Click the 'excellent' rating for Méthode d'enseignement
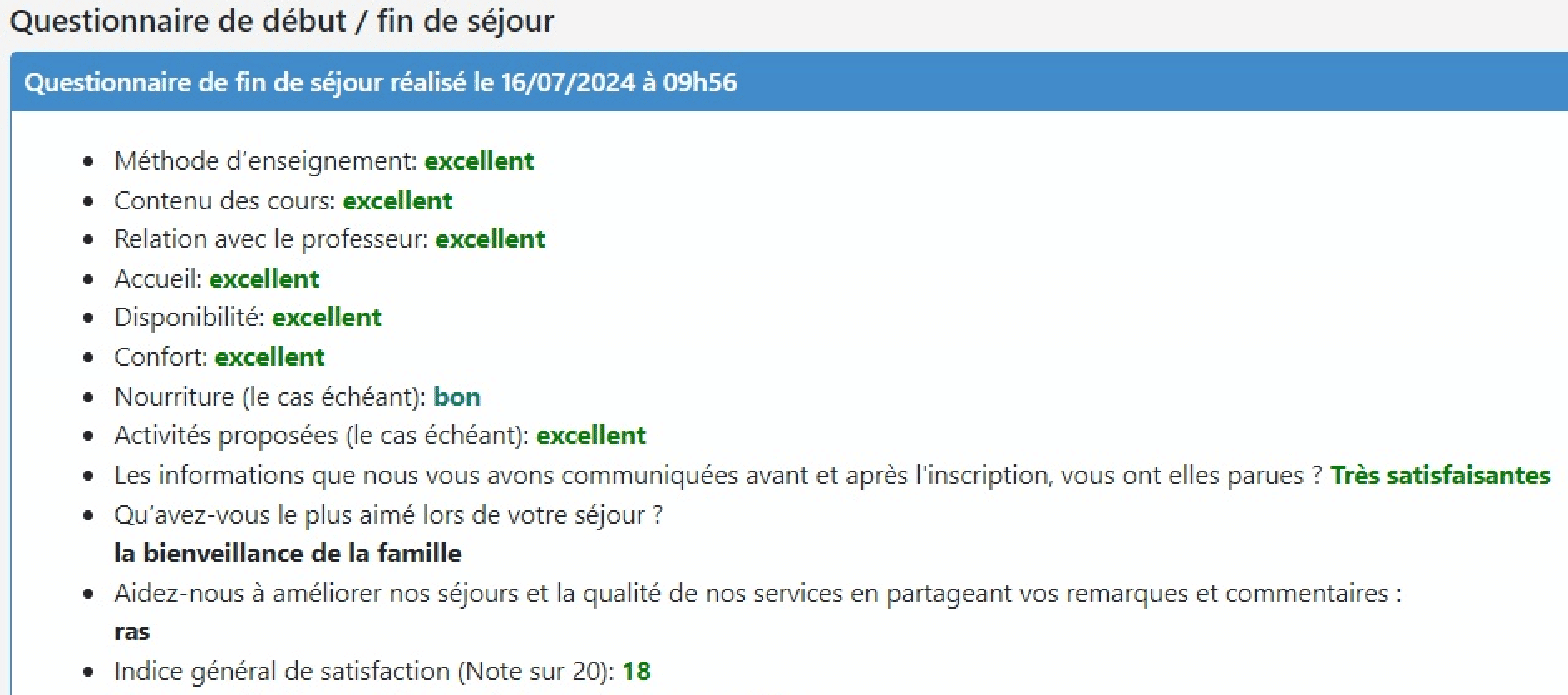 click(x=479, y=160)
